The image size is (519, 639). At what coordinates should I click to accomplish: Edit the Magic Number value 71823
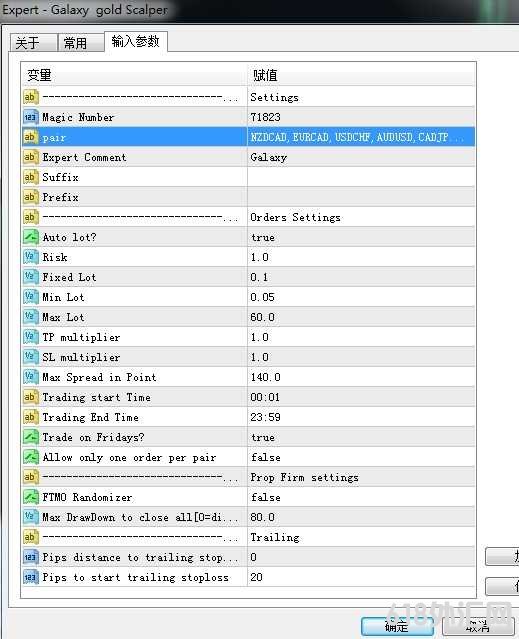click(x=361, y=117)
